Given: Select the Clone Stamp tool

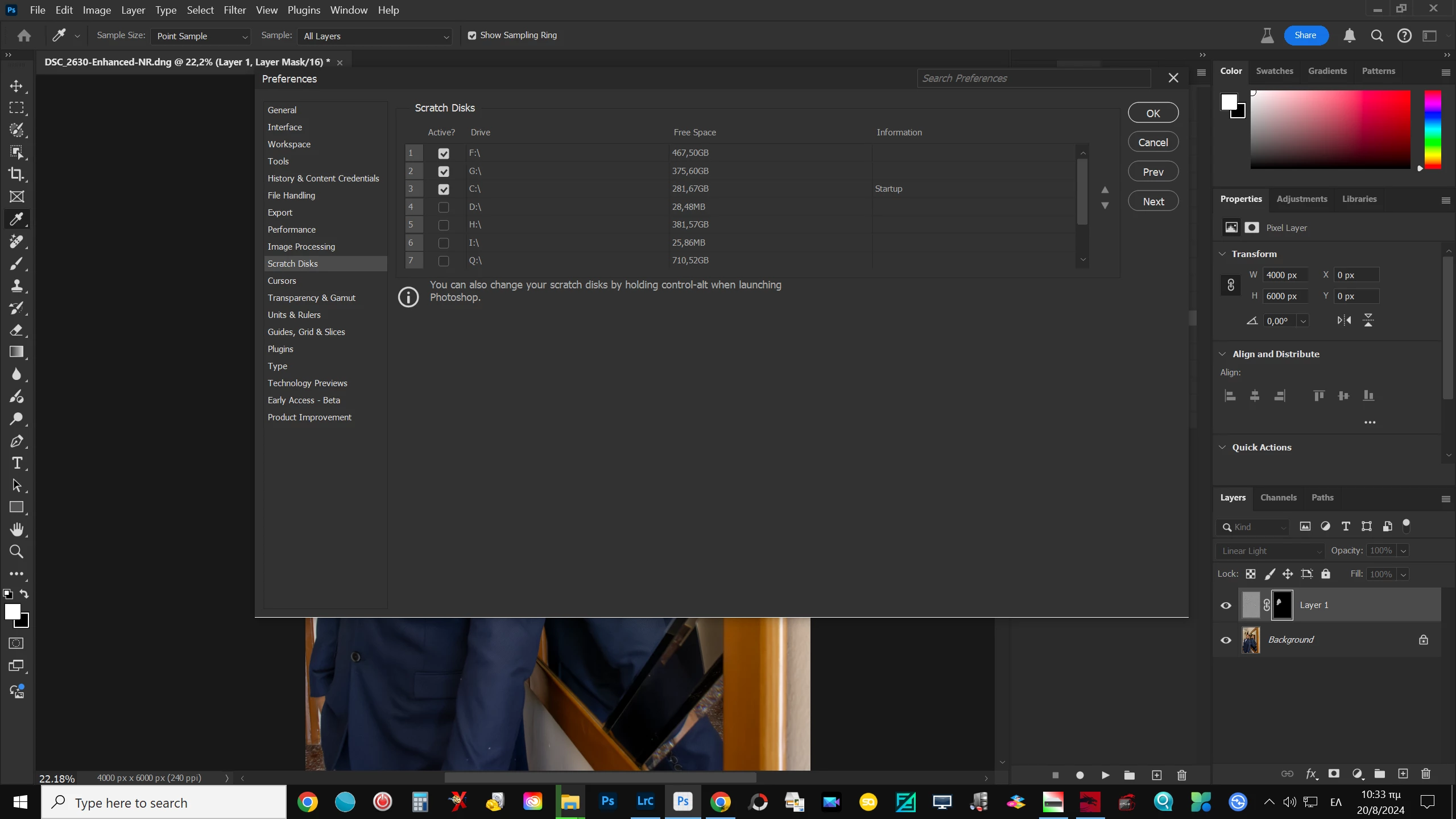Looking at the screenshot, I should click(x=16, y=286).
